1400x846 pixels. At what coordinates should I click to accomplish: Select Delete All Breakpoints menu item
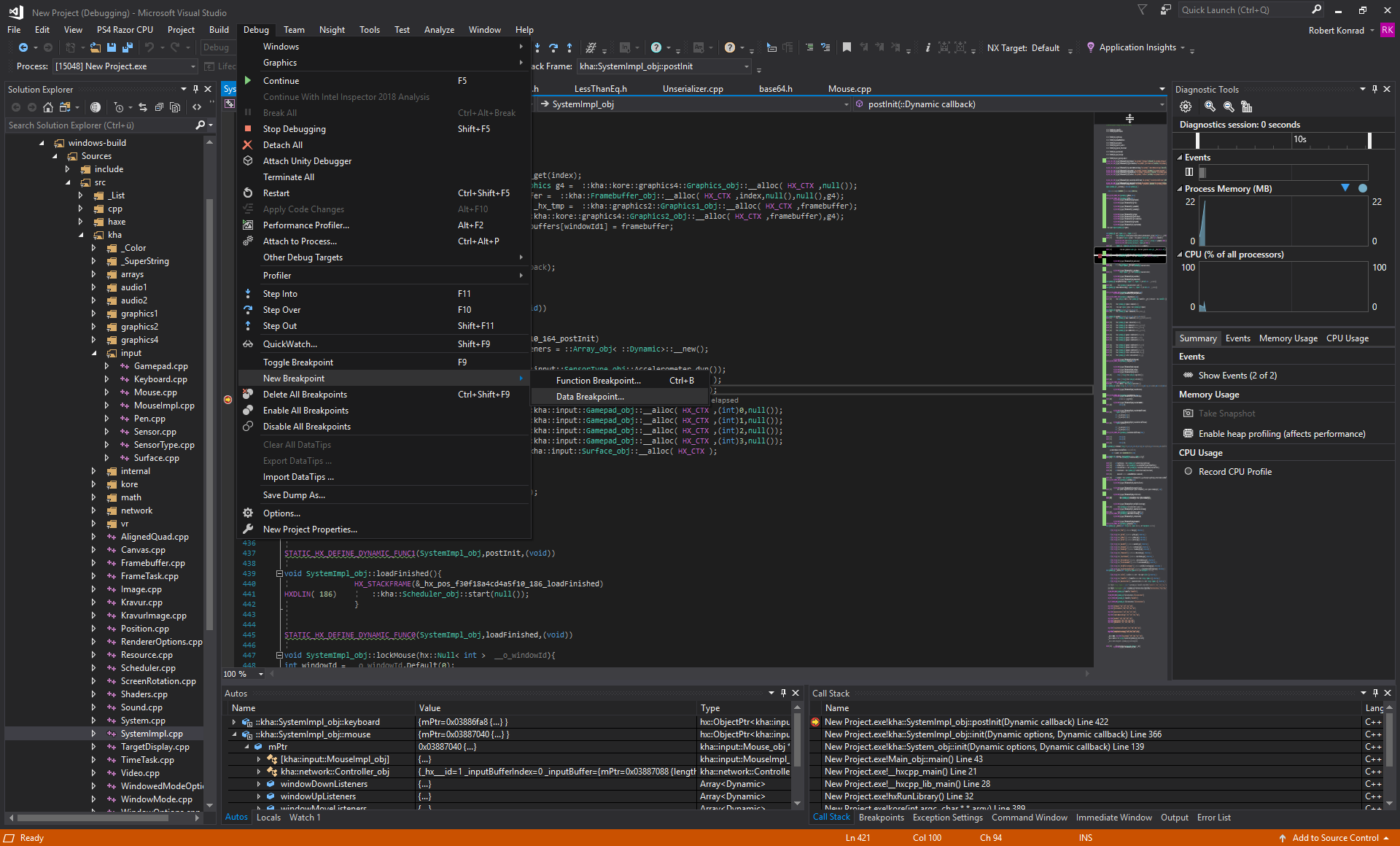(384, 395)
